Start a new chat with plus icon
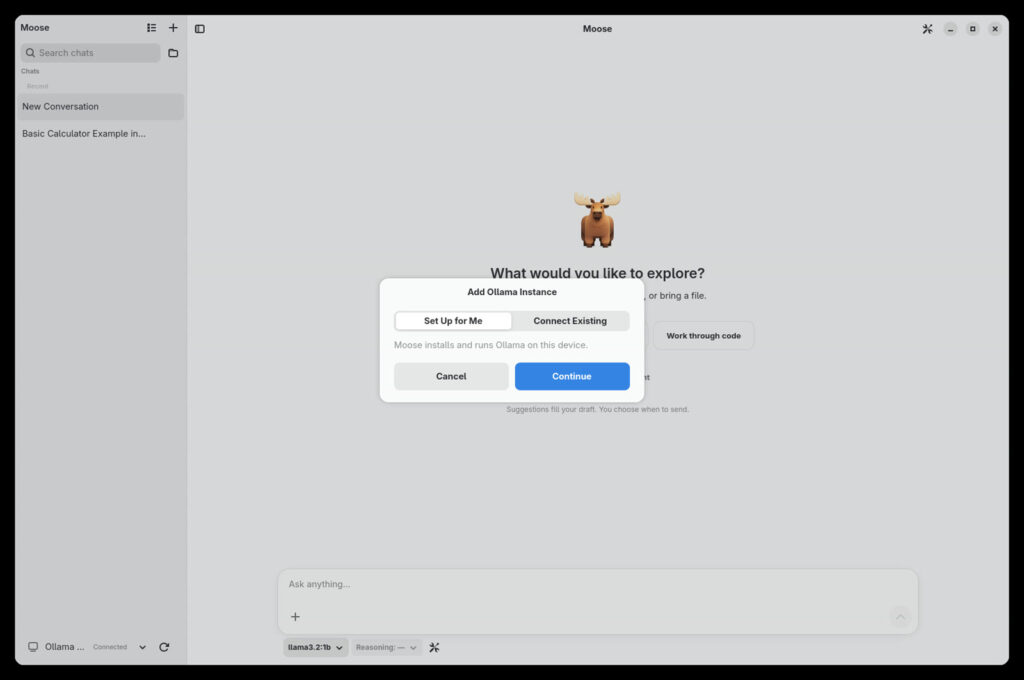 click(173, 27)
